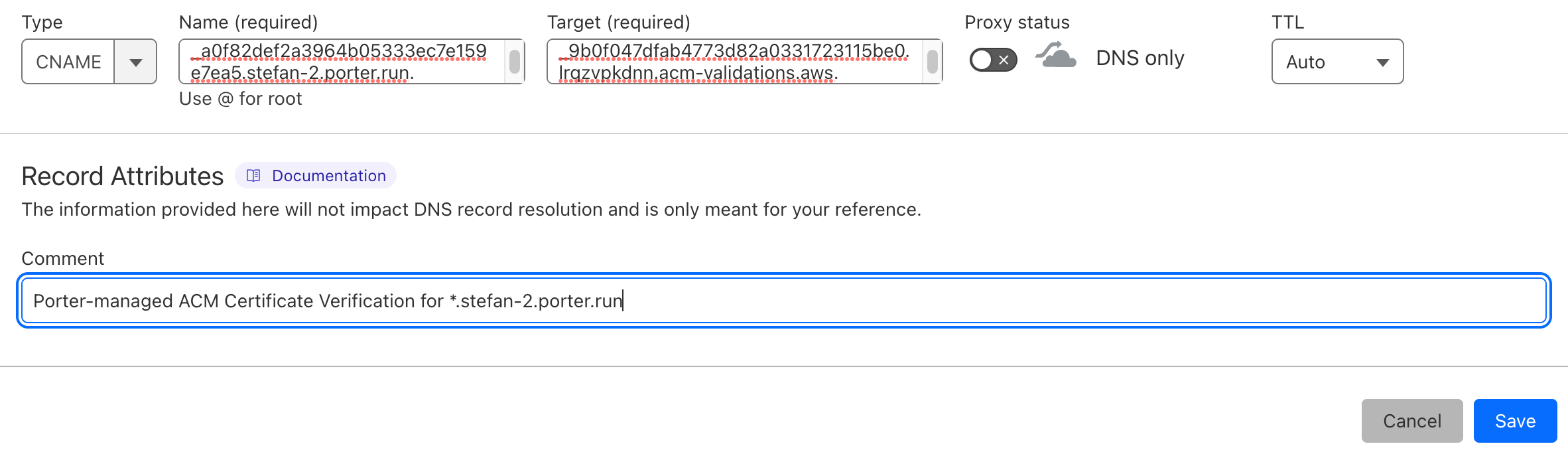The width and height of the screenshot is (1568, 454).
Task: Open the record Type dropdown
Action: [88, 62]
